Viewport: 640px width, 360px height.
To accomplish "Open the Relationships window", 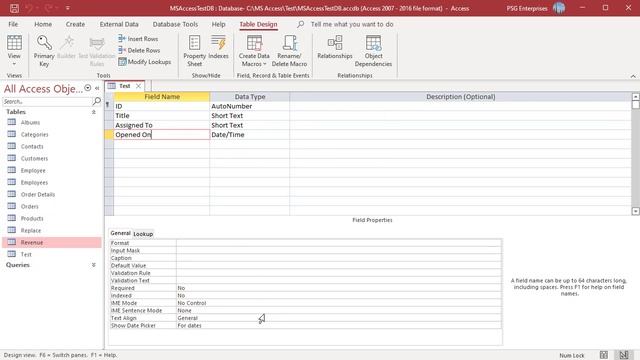I will point(335,47).
